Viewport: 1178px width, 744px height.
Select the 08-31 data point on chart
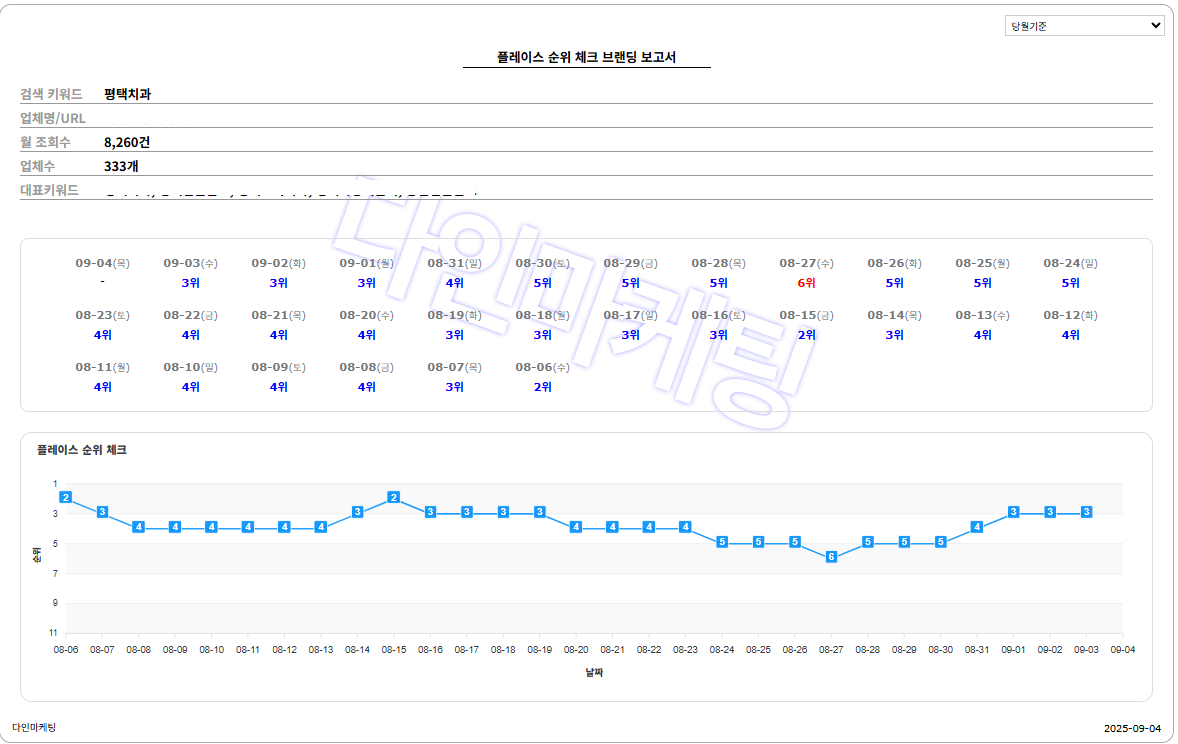(977, 527)
